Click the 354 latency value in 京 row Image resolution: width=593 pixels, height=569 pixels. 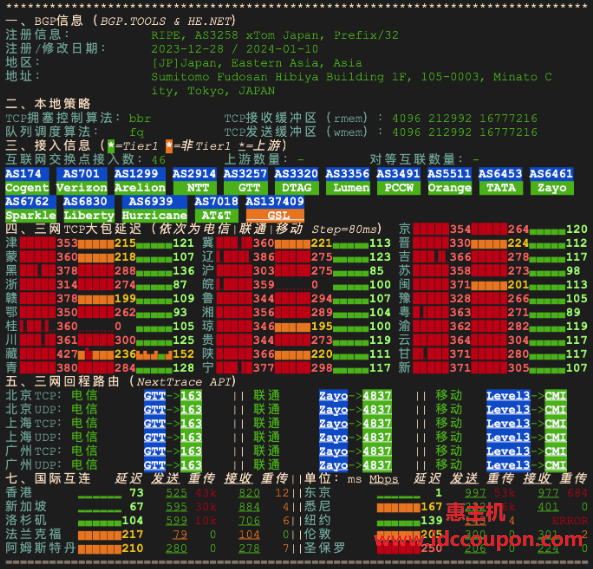[460, 229]
